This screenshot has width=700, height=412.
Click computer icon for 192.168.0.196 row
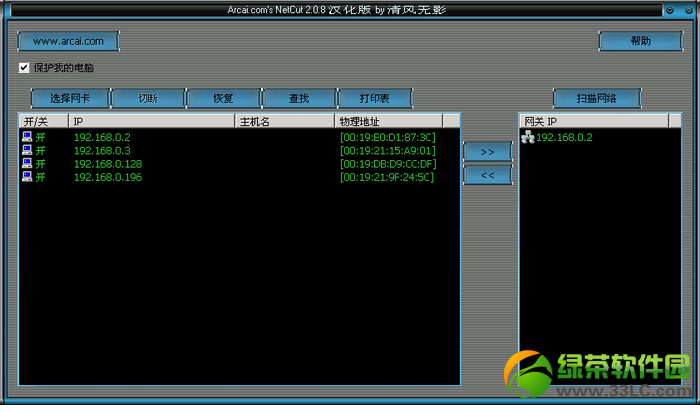pyautogui.click(x=27, y=177)
